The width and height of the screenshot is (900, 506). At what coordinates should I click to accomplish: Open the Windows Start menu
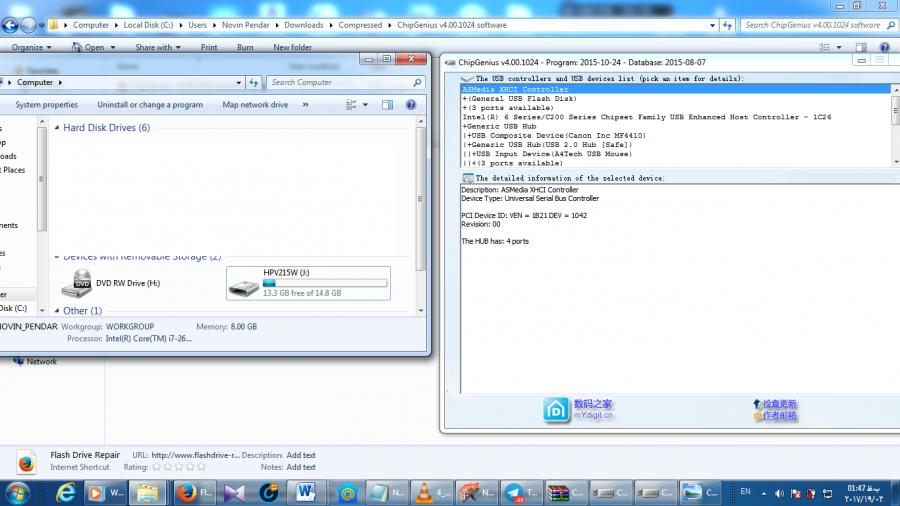point(17,493)
